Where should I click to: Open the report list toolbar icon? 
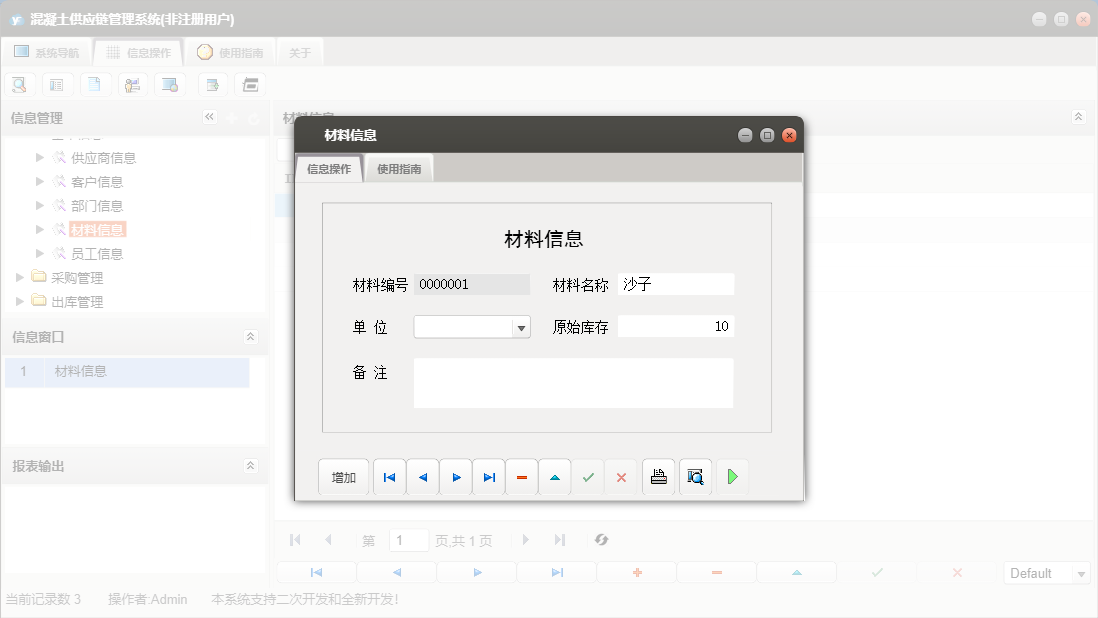(x=57, y=84)
